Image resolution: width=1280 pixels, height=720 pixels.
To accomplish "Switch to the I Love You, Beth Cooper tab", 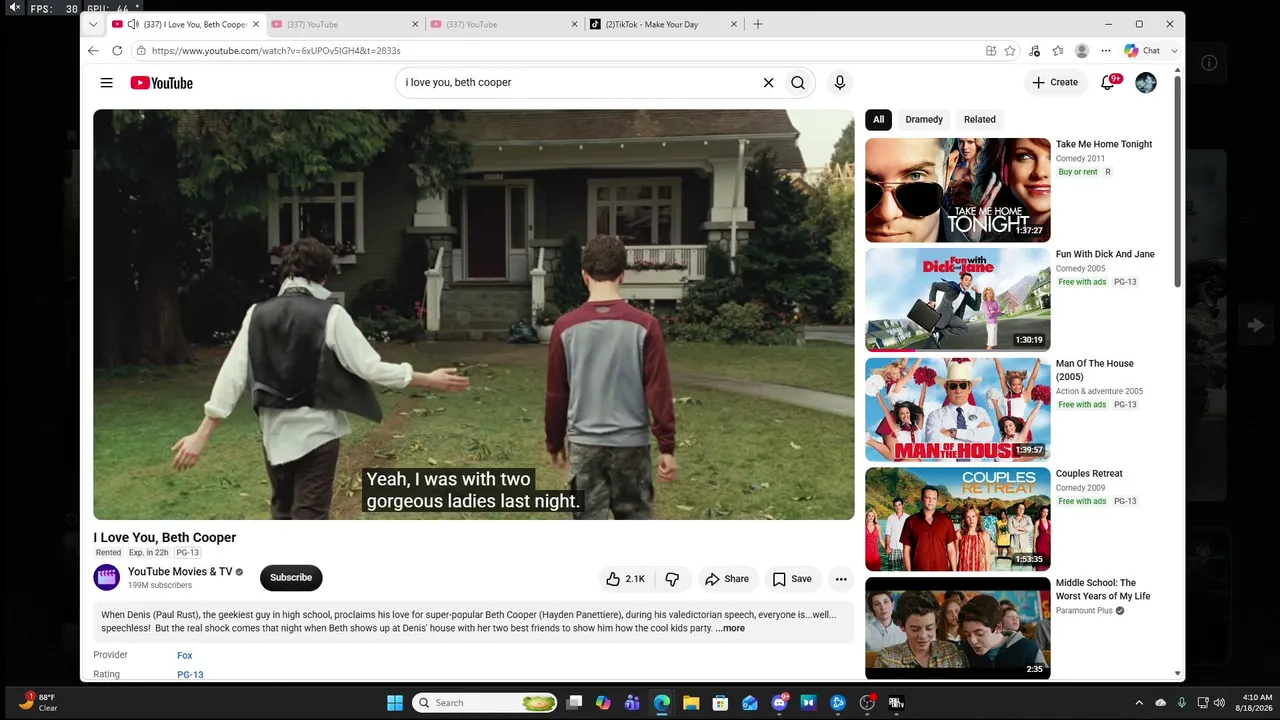I will [x=187, y=24].
